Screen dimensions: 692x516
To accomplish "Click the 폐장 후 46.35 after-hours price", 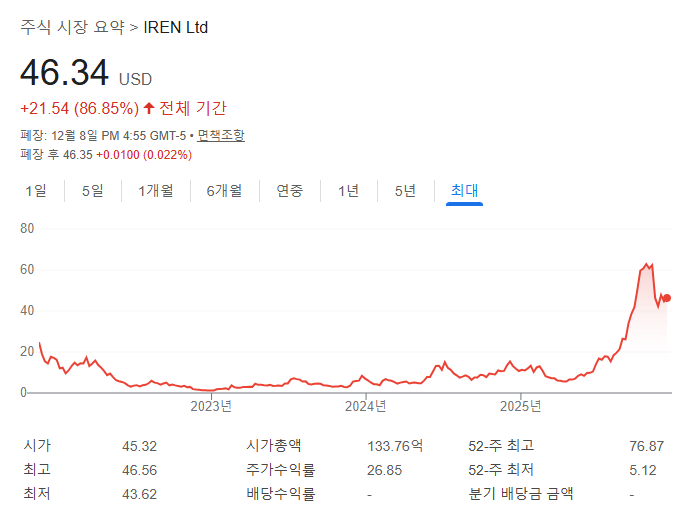I will (x=56, y=155).
